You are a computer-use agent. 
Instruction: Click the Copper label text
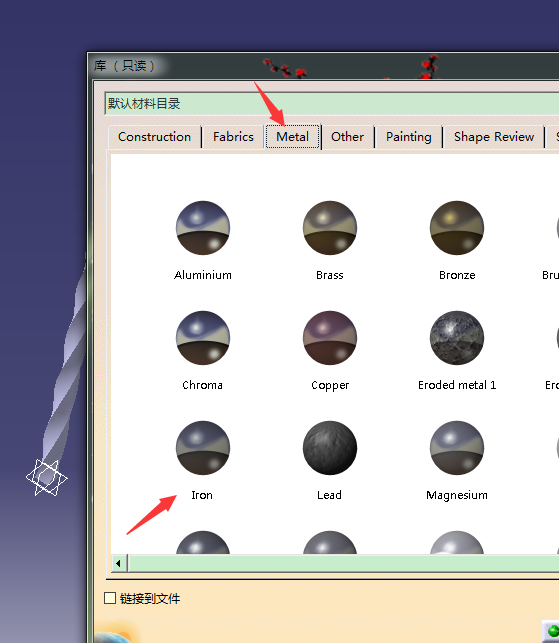click(x=330, y=385)
